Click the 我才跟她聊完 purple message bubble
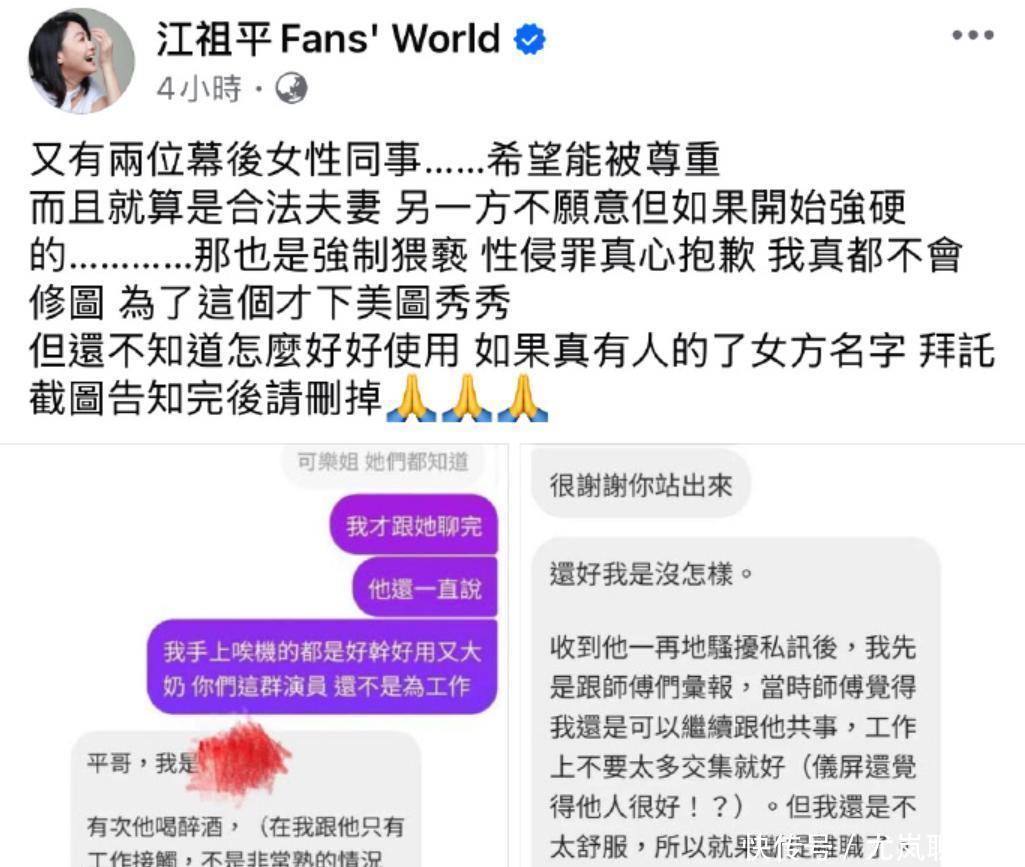The height and width of the screenshot is (867, 1025). 414,525
